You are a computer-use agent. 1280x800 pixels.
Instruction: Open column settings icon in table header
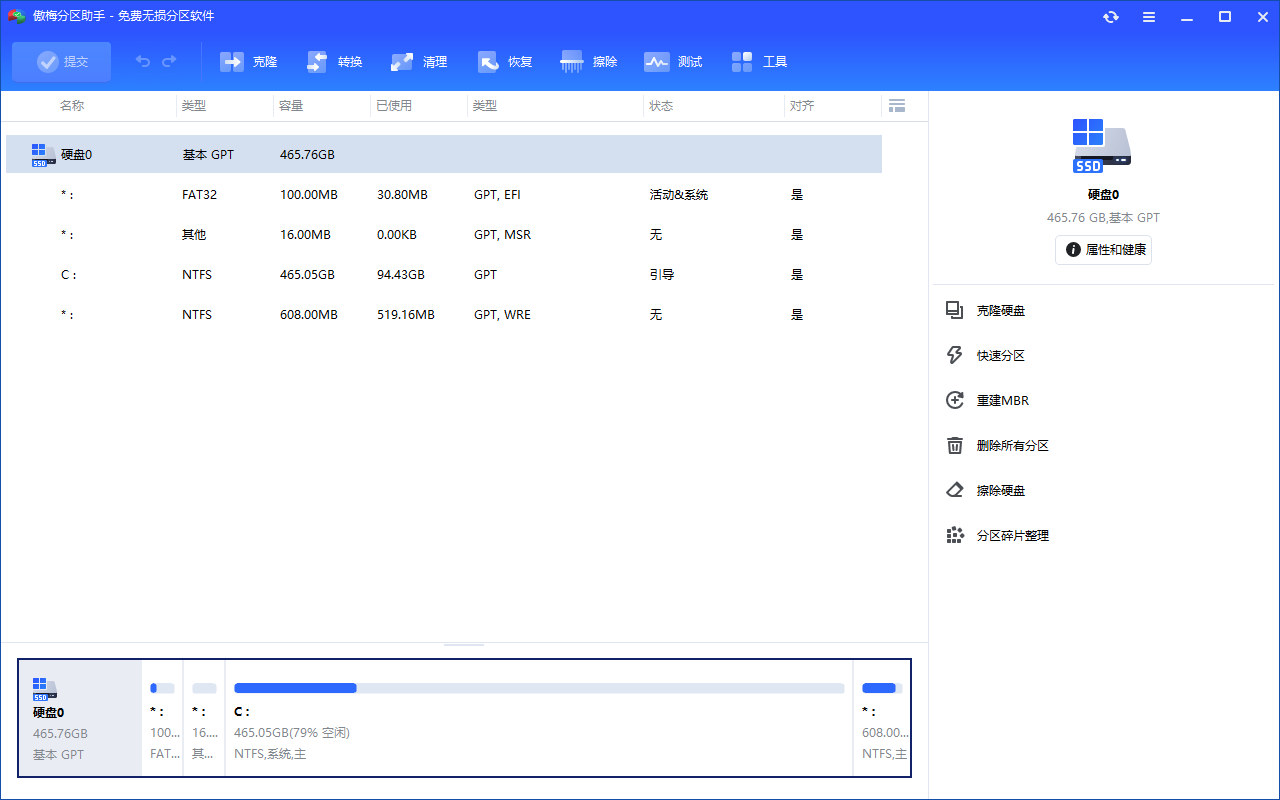click(x=896, y=106)
